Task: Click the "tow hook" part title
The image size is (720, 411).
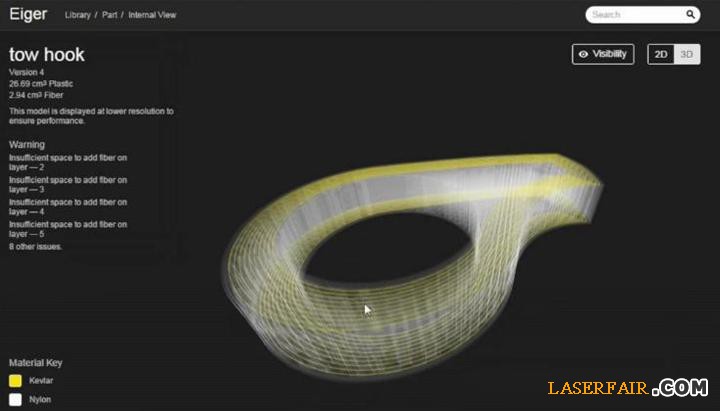Action: tap(47, 54)
